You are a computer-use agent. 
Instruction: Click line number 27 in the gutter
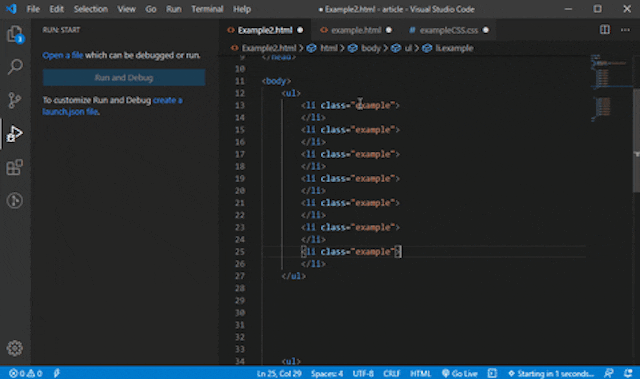point(240,276)
